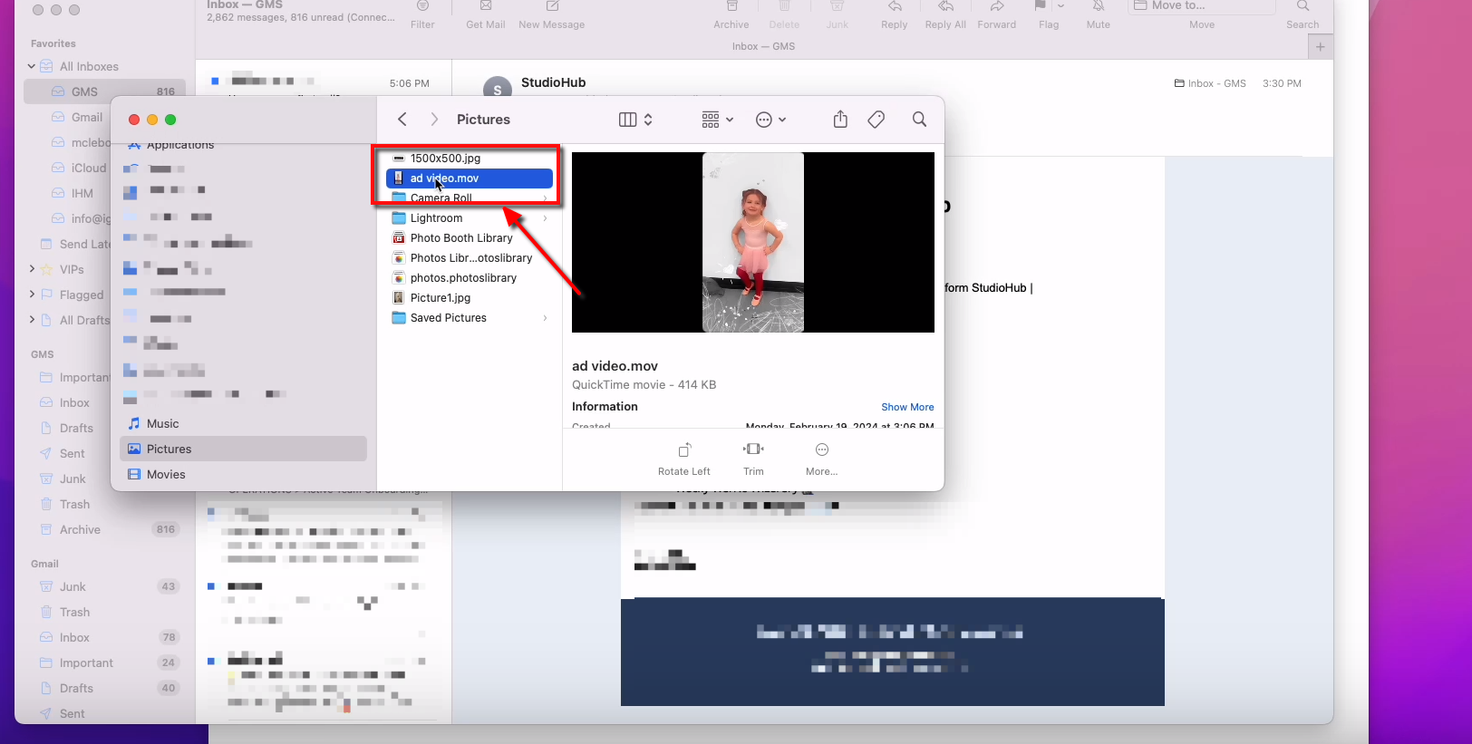Viewport: 1472px width, 744px height.
Task: Compose with the New Message icon
Action: [551, 6]
